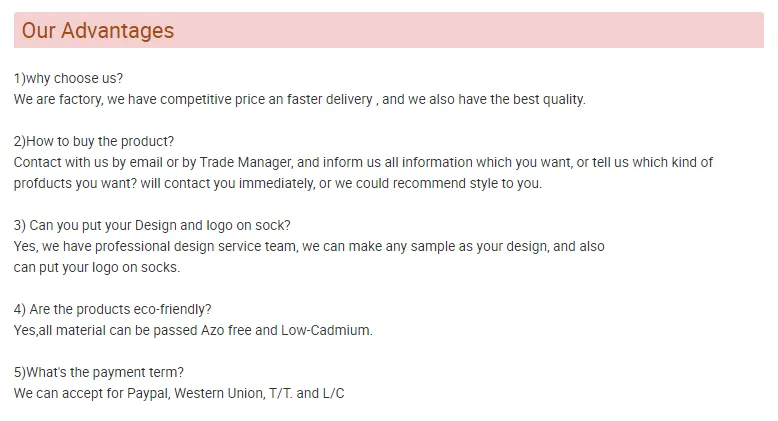Click the line starting with profducts you want

[278, 183]
